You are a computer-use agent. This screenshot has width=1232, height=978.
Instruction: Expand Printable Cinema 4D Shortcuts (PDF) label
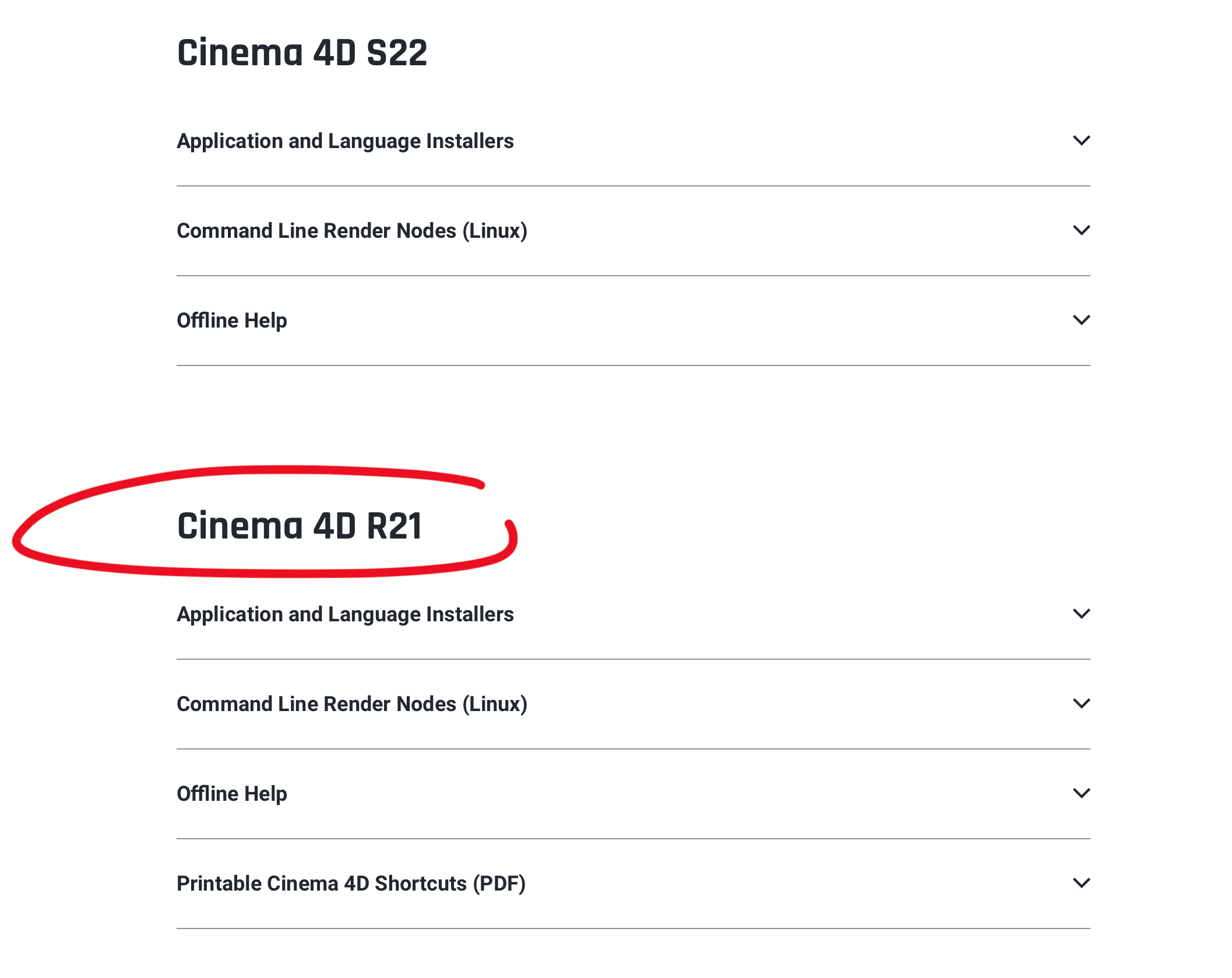pos(351,884)
